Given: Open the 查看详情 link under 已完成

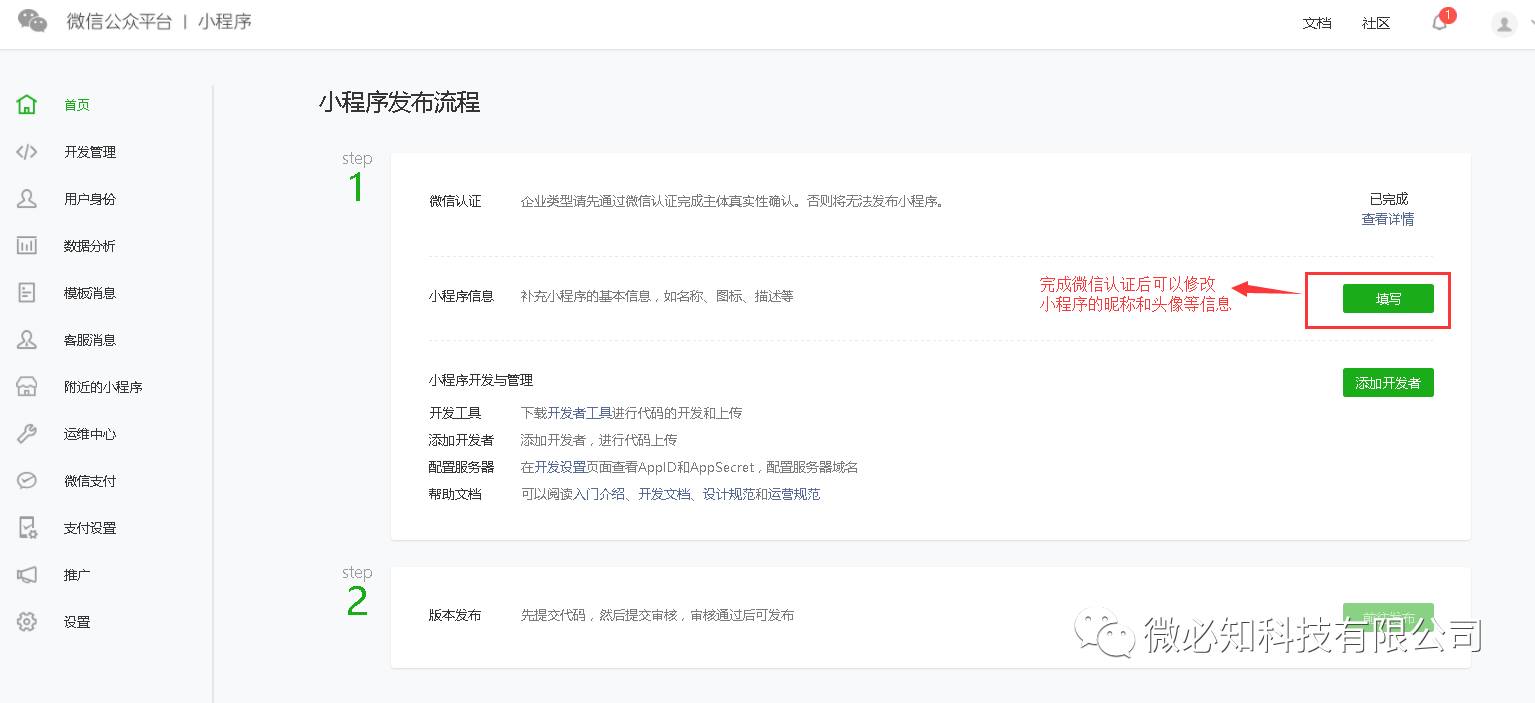Looking at the screenshot, I should [x=1387, y=219].
